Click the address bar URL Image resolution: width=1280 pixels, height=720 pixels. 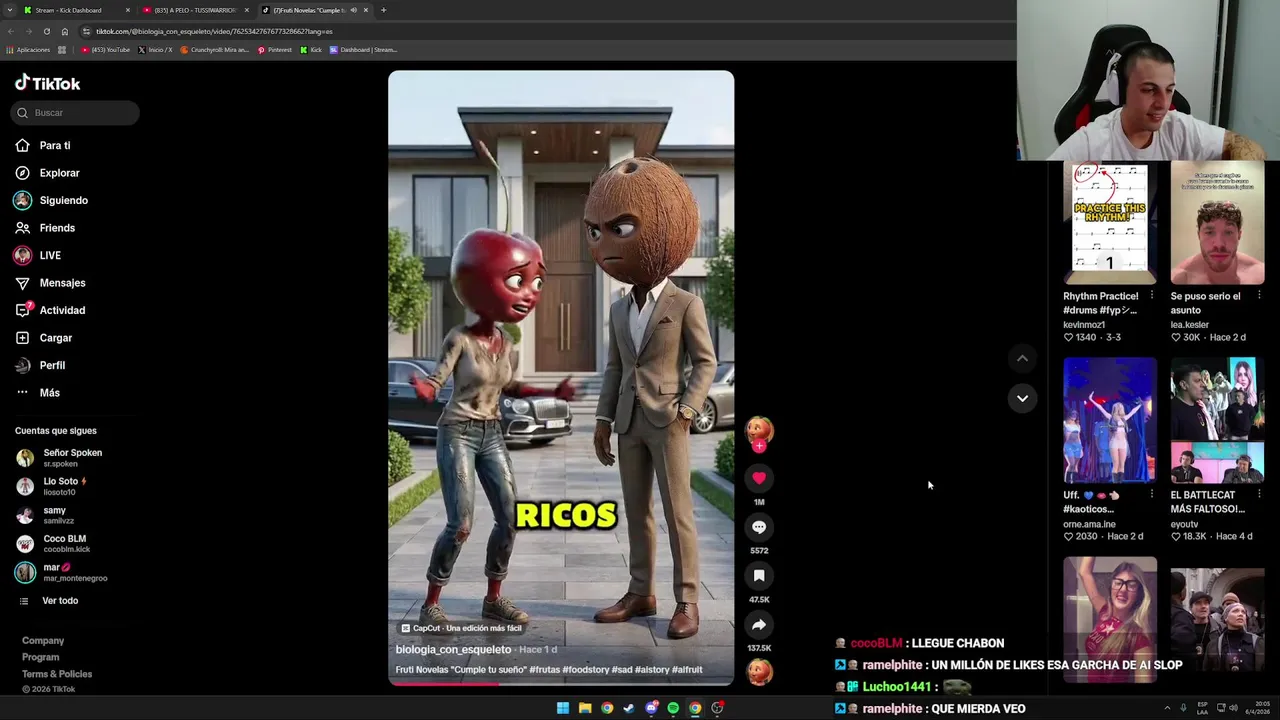[x=214, y=31]
